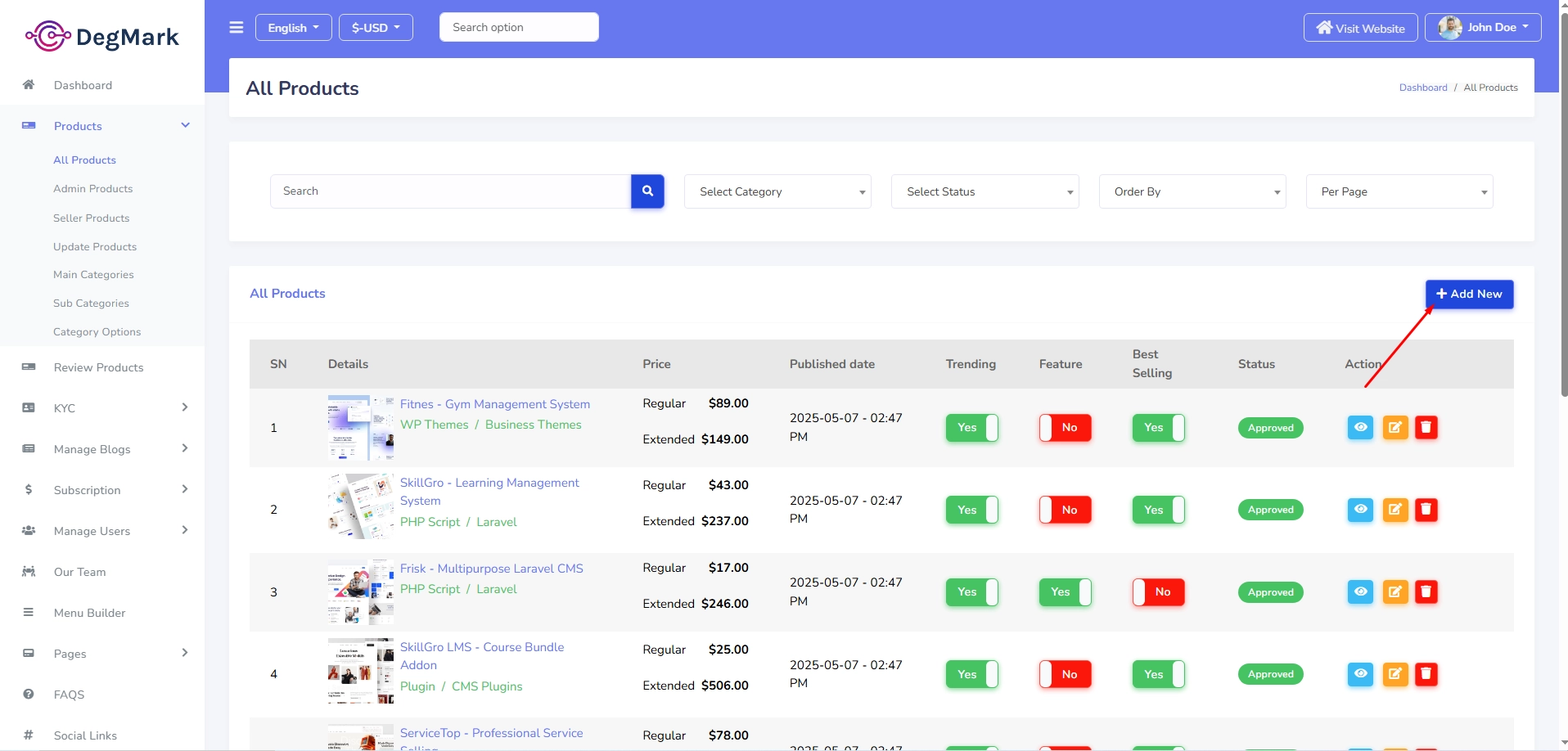Delete the Frisk Multipurpose Laravel CMS product

tap(1426, 591)
